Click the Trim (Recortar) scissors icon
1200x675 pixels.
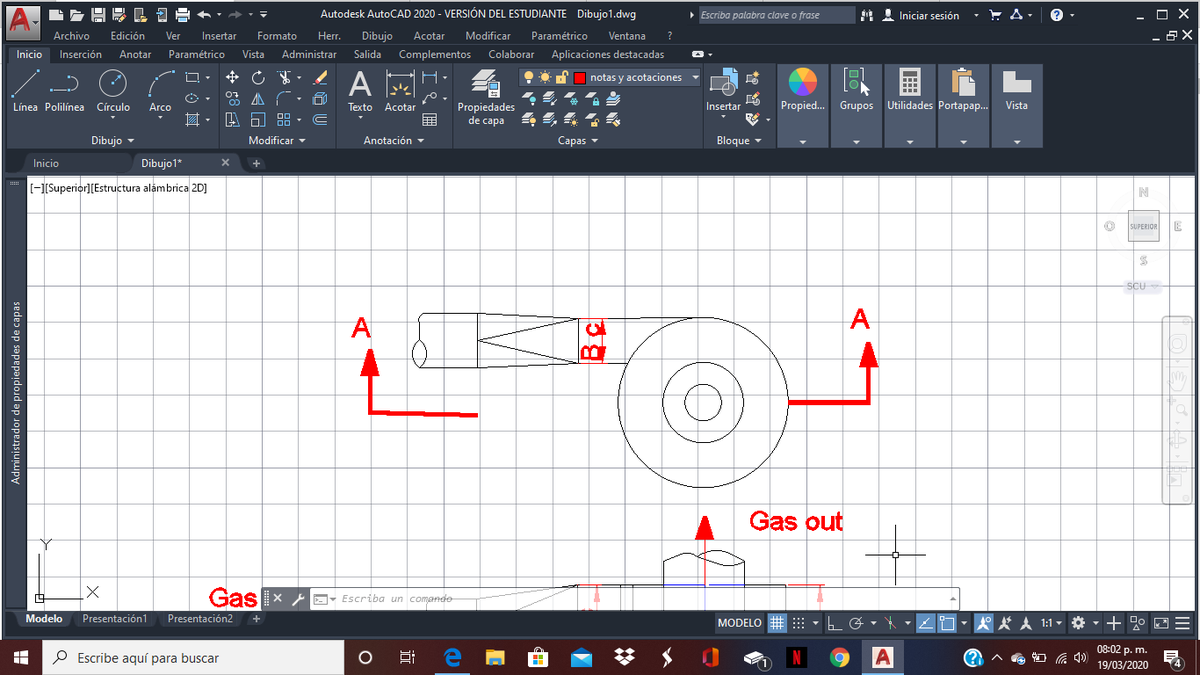[284, 77]
